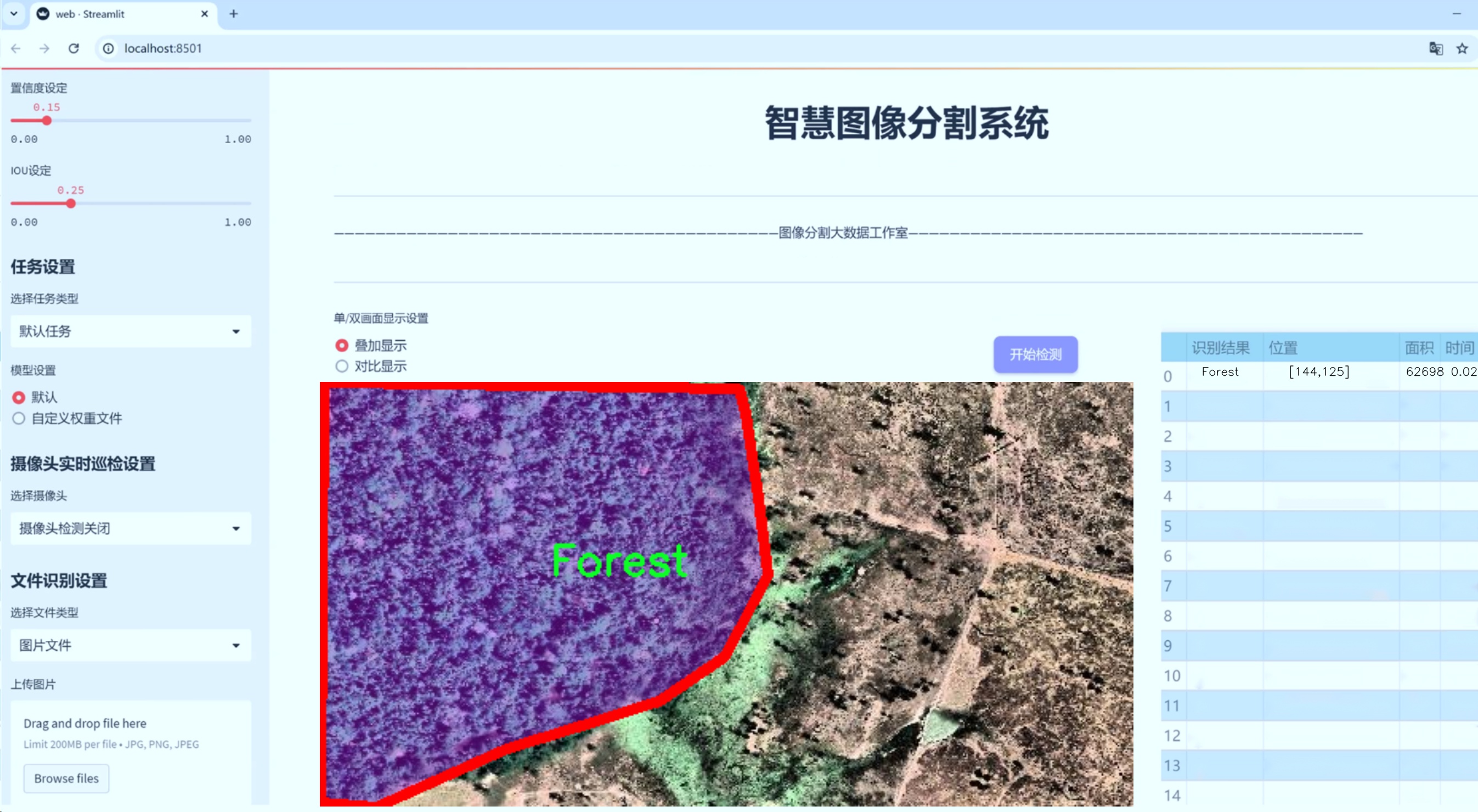
Task: Select 叠加显示 radio option
Action: 342,346
